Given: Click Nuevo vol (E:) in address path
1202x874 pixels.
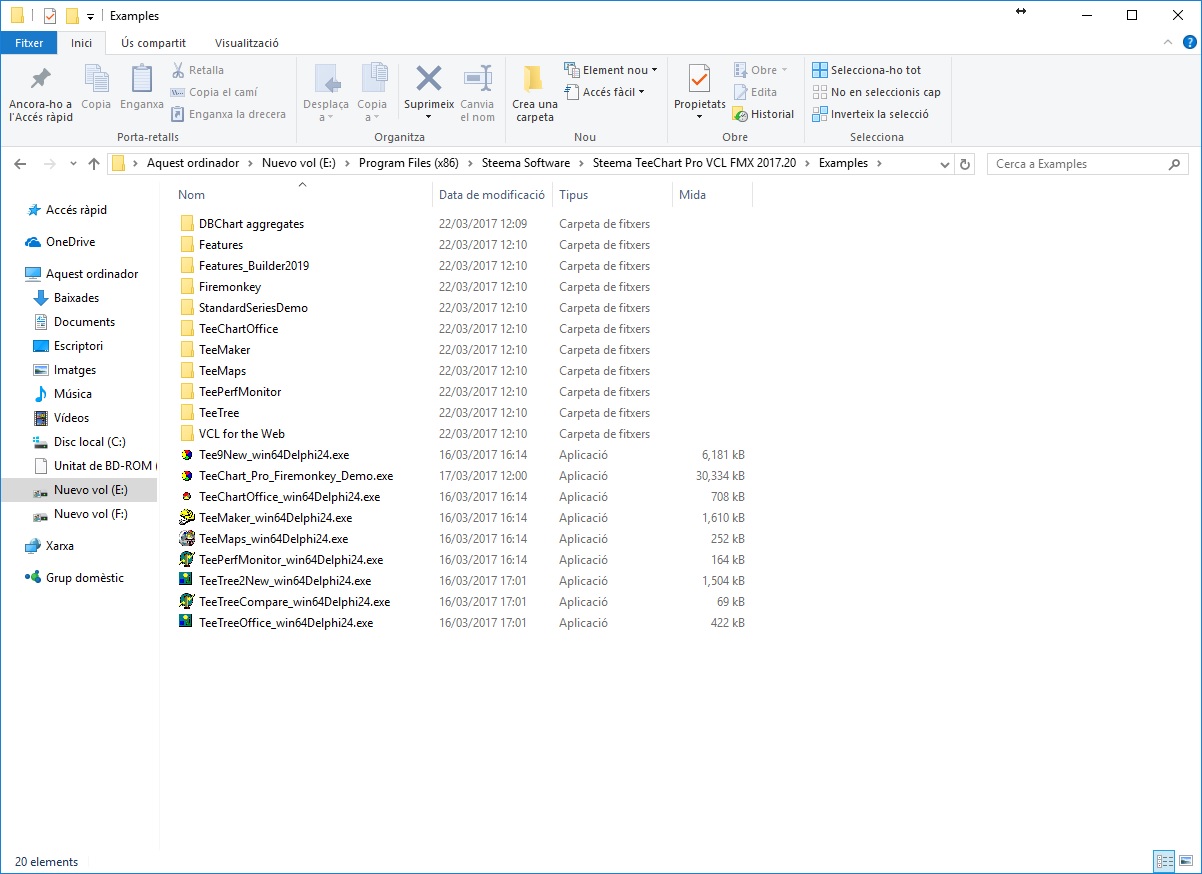Looking at the screenshot, I should (x=299, y=163).
